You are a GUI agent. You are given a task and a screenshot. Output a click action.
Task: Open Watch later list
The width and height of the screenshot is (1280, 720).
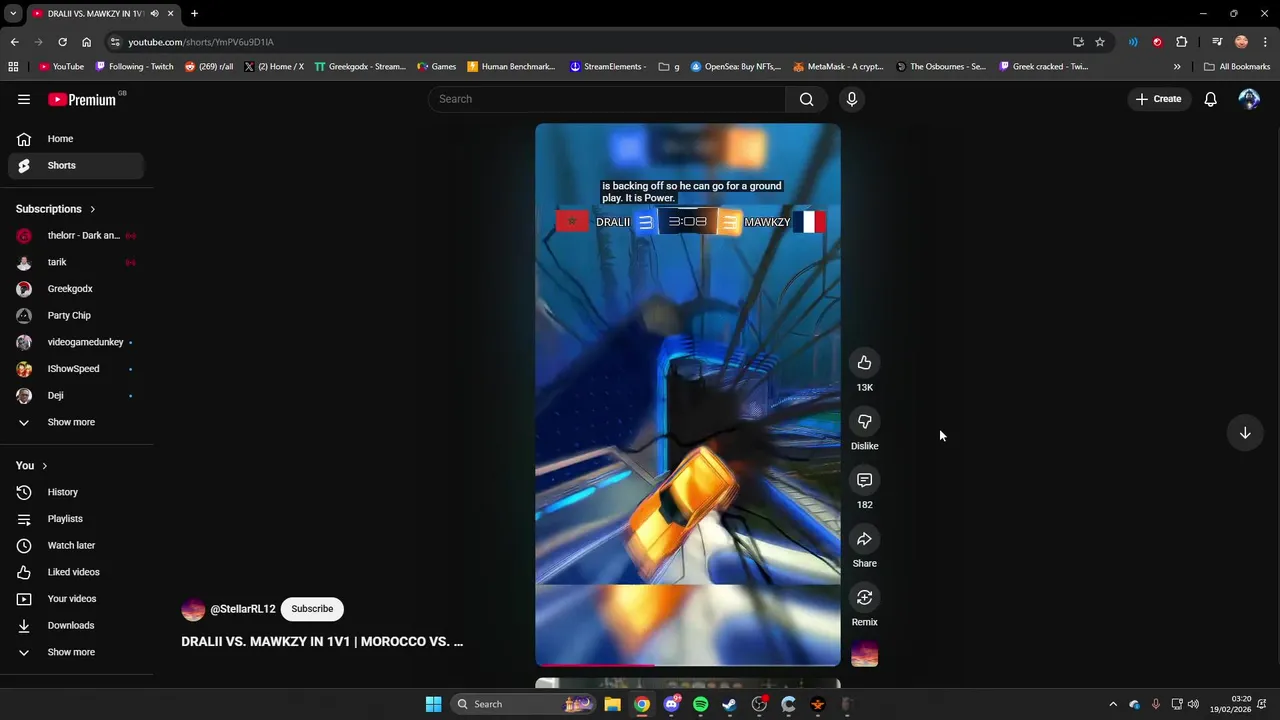click(x=76, y=545)
